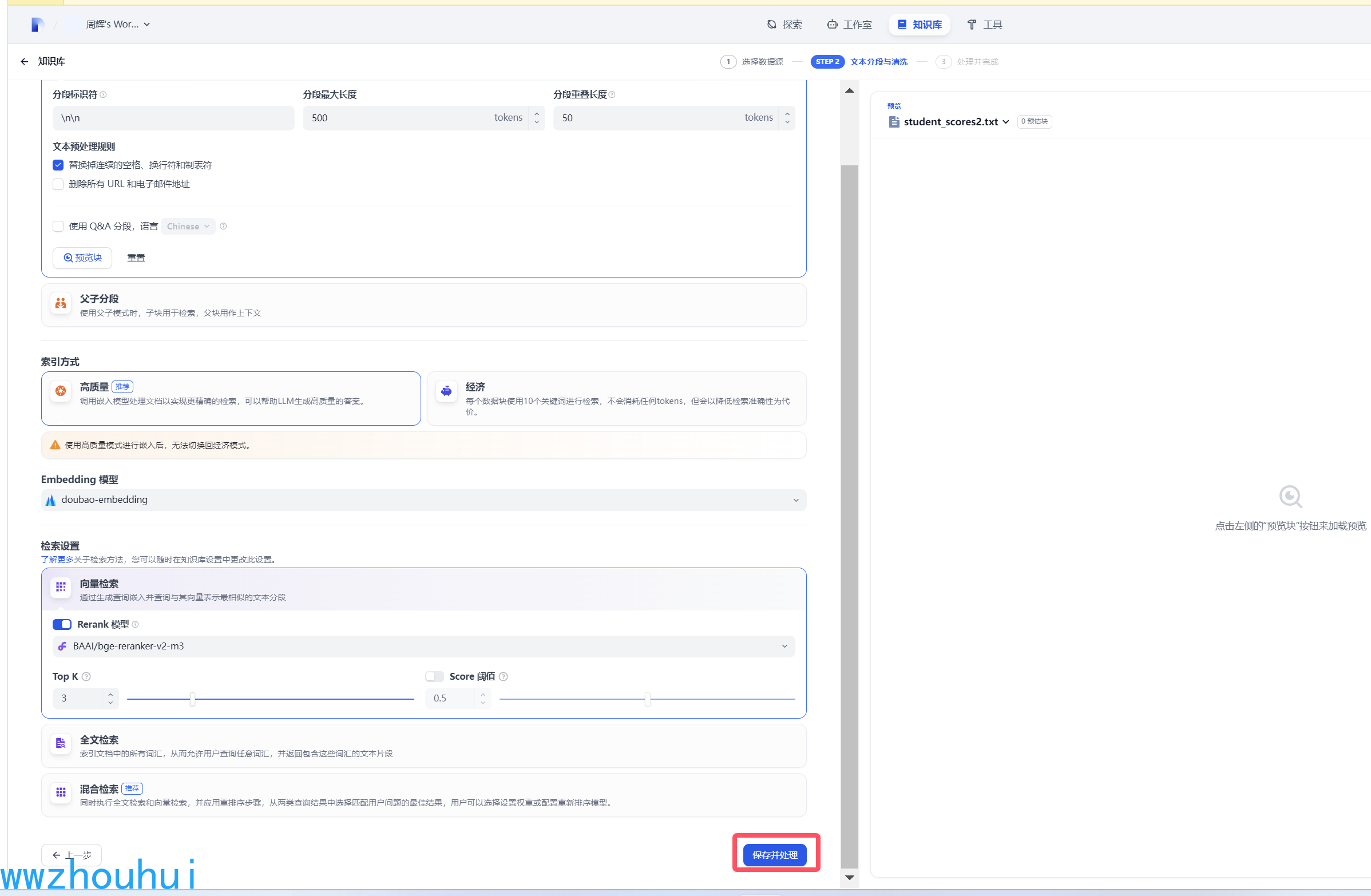Click the Dify logo icon
The height and width of the screenshot is (896, 1371).
tap(37, 25)
